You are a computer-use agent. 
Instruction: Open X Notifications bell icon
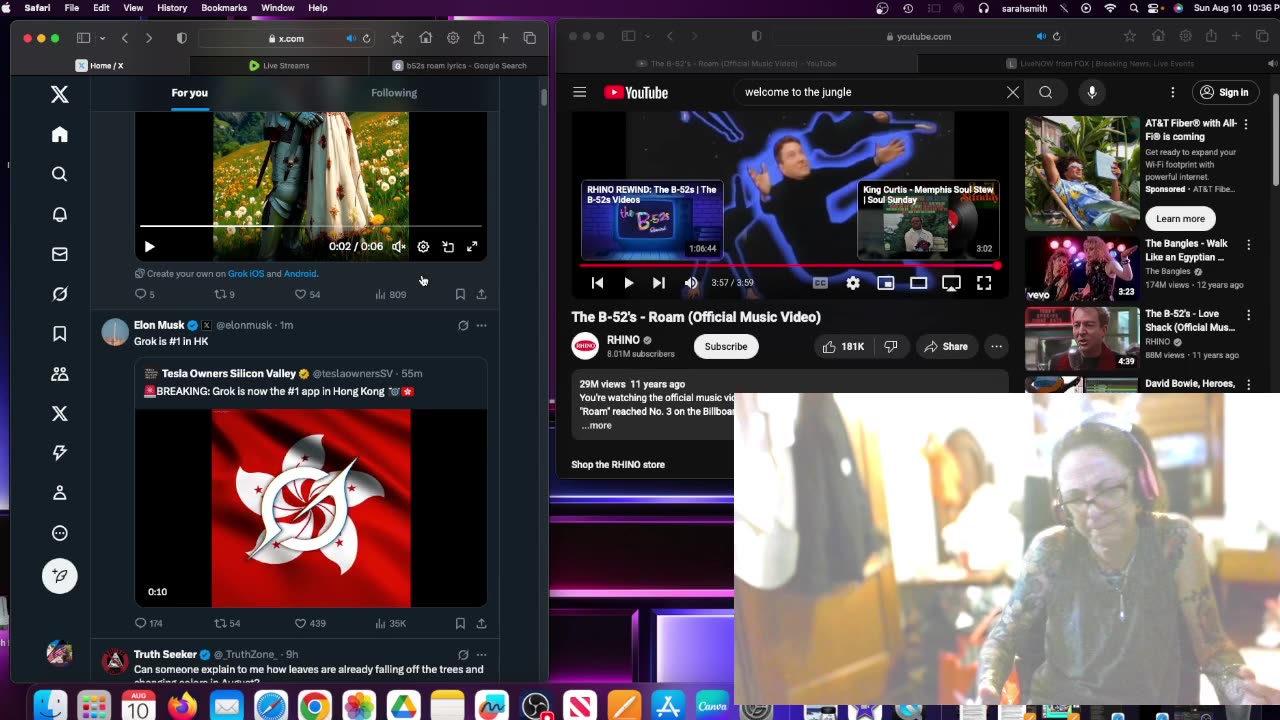pos(60,214)
